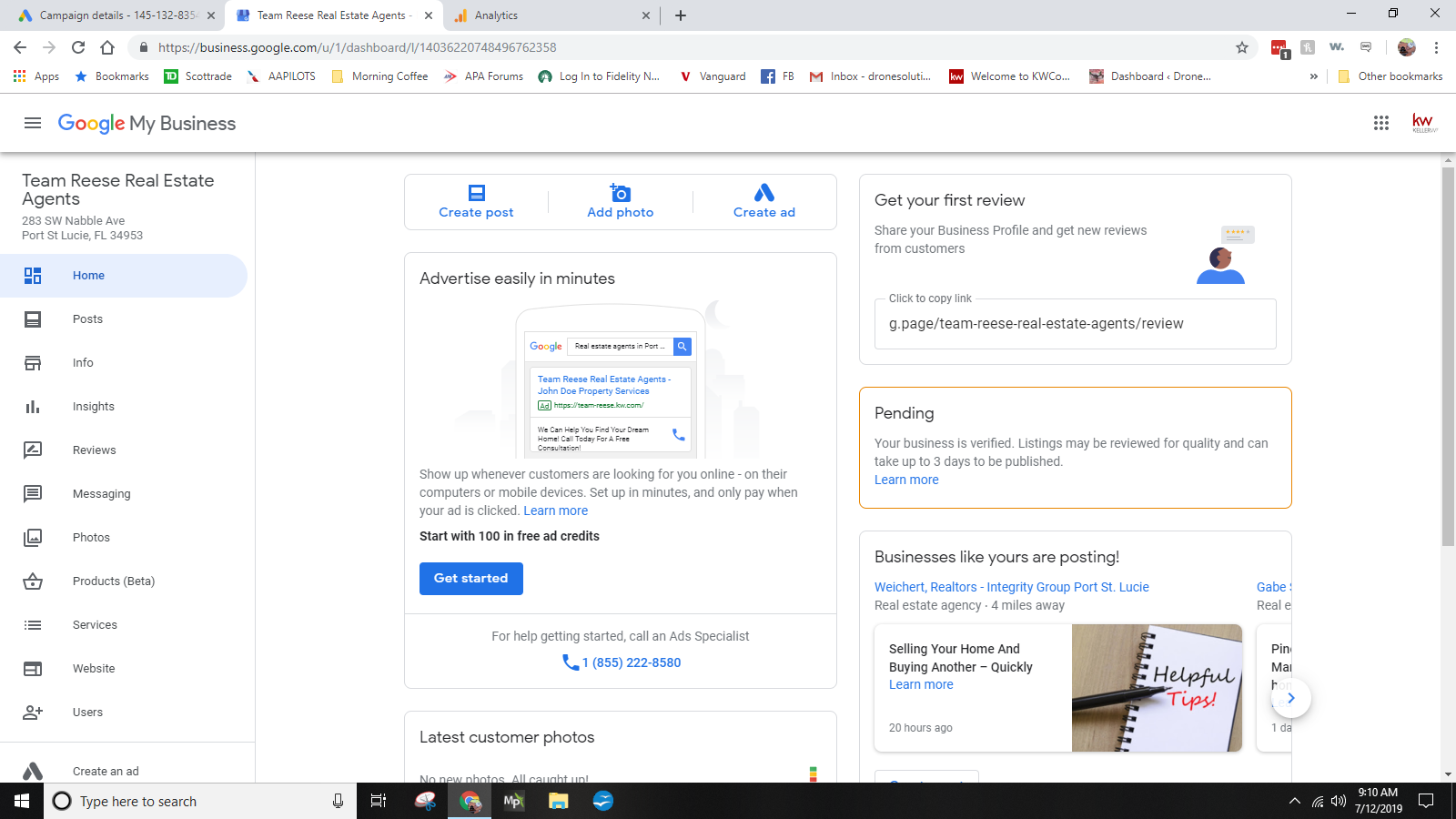Viewport: 1456px width, 819px height.
Task: Open the Windows Start menu
Action: click(x=22, y=802)
